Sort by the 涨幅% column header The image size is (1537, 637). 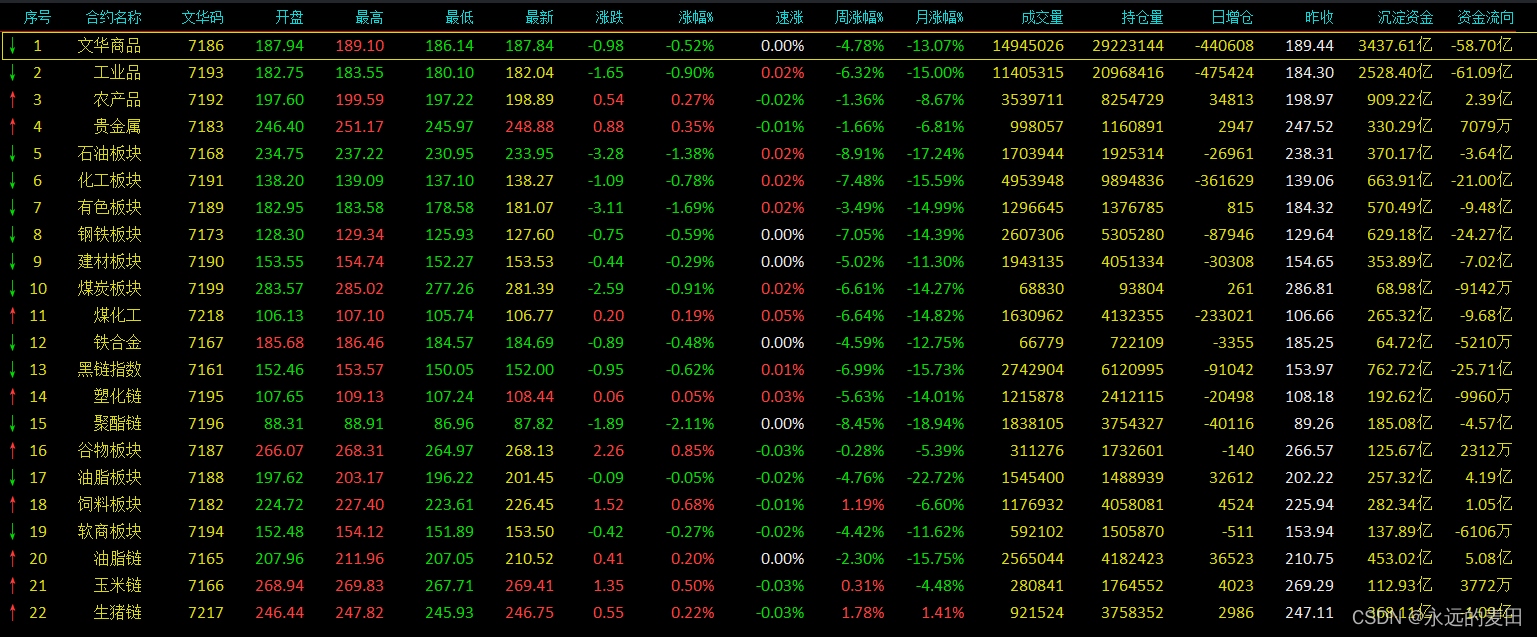coord(696,17)
